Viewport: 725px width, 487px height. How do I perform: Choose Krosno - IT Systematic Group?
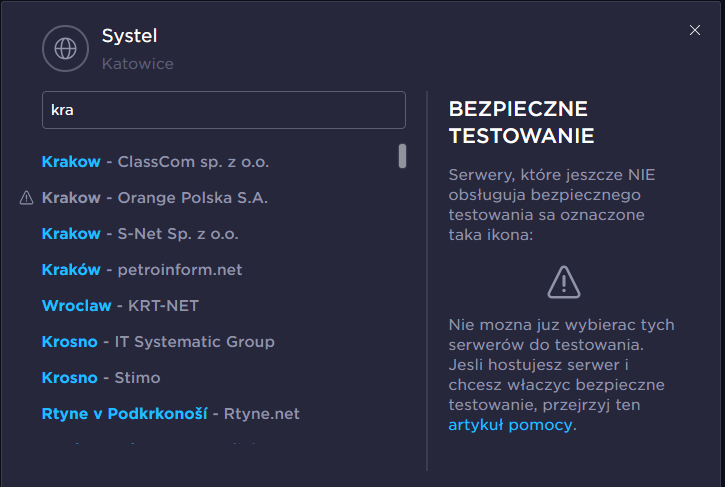[x=158, y=342]
